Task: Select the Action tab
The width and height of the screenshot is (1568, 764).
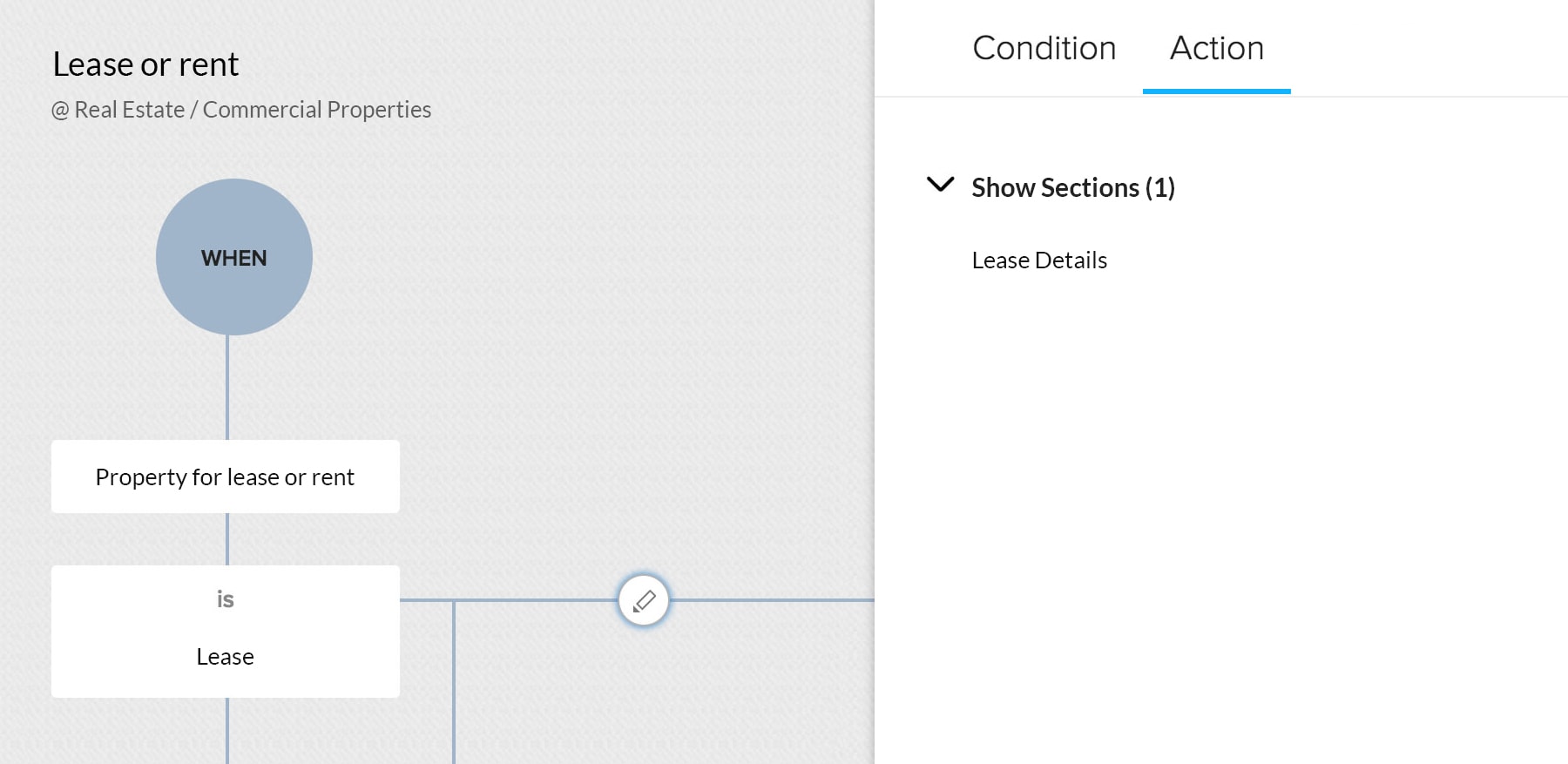Action: click(x=1216, y=48)
